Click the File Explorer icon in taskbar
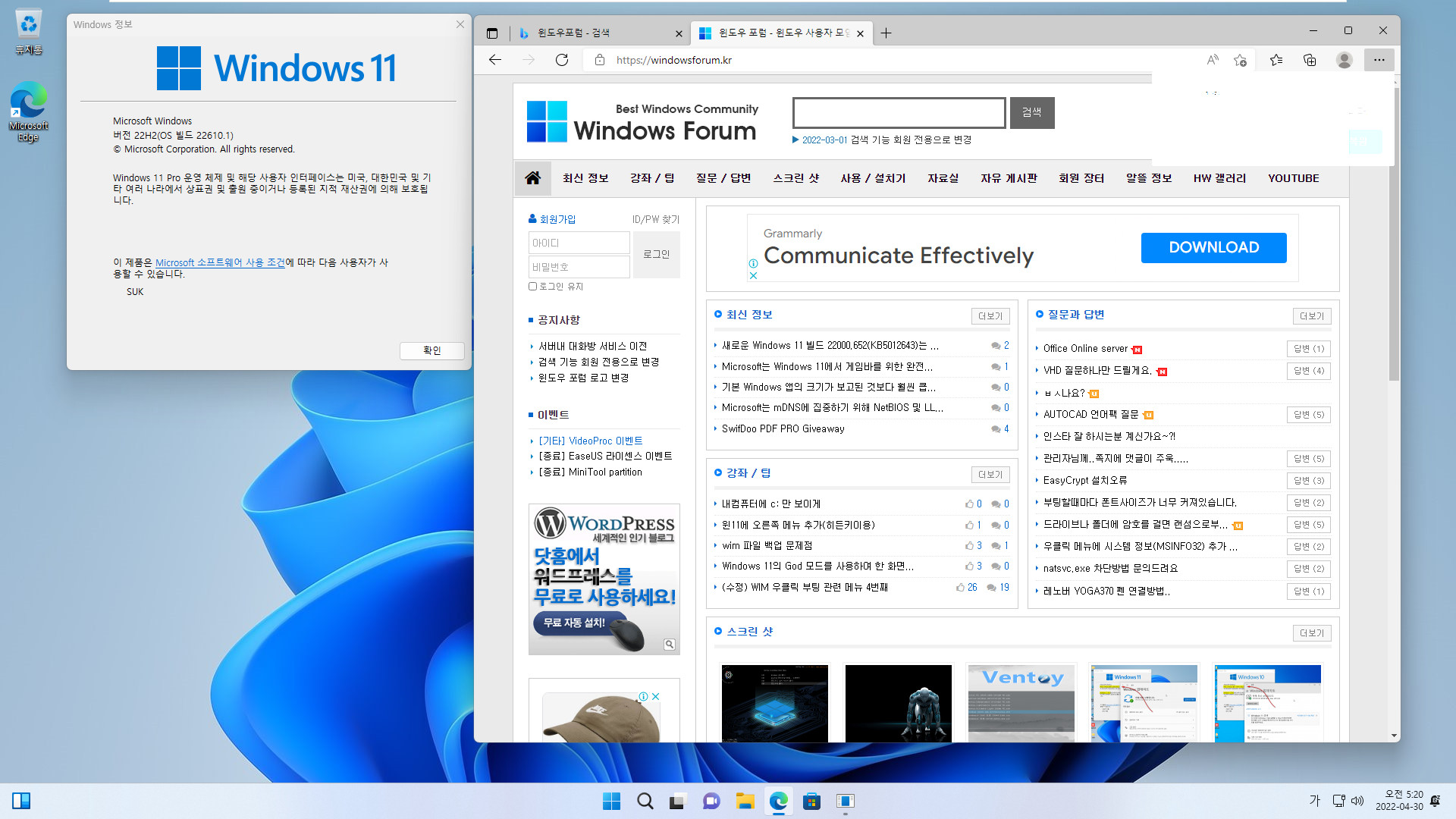This screenshot has width=1456, height=819. [x=745, y=800]
